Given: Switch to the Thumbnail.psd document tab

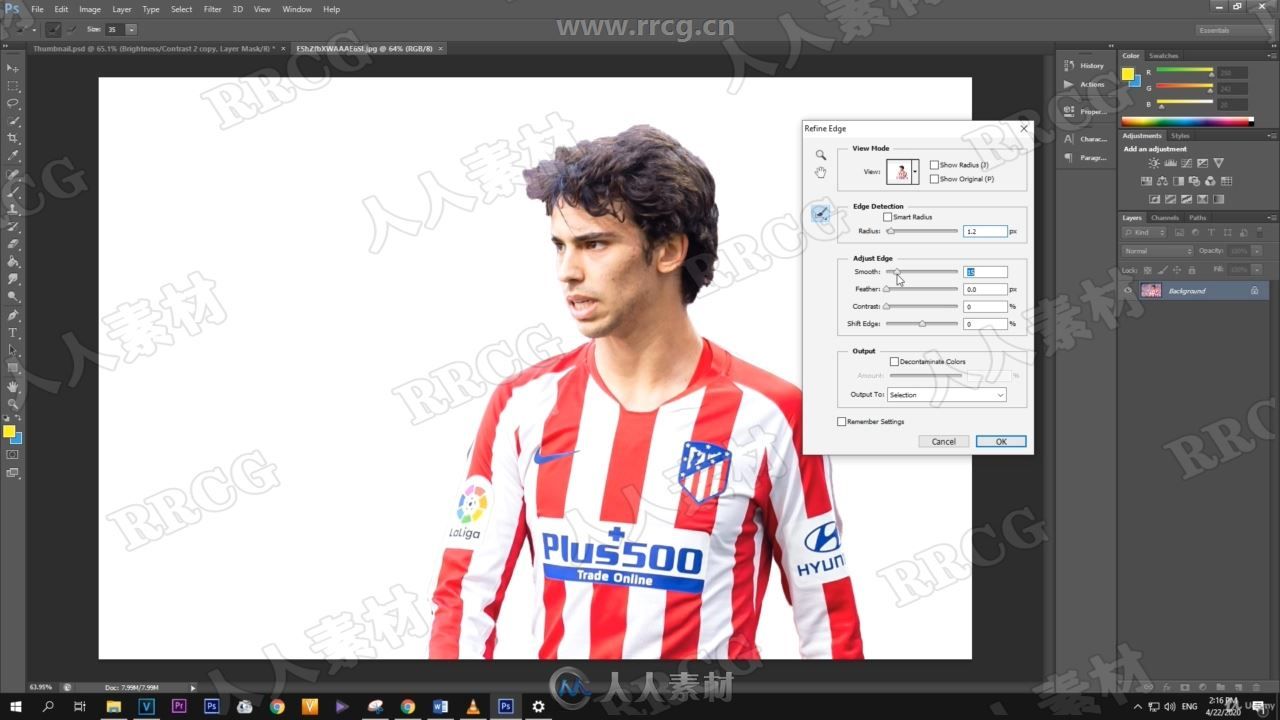Looking at the screenshot, I should point(154,48).
